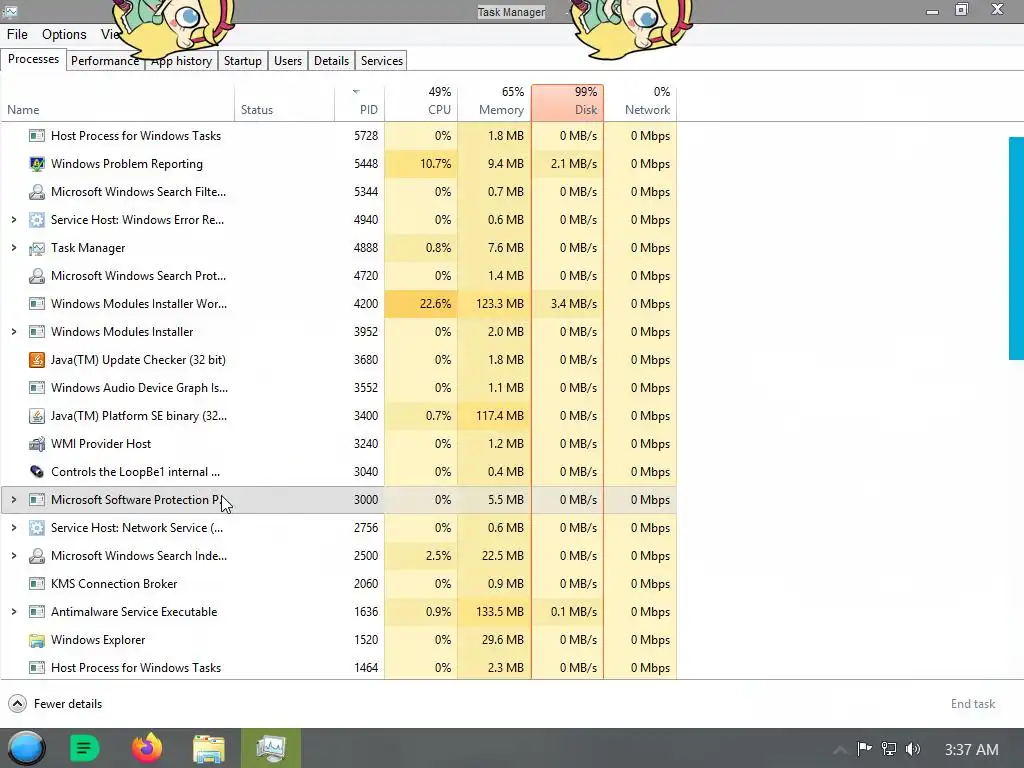Click the Java Platform SE binary icon

[x=37, y=416]
